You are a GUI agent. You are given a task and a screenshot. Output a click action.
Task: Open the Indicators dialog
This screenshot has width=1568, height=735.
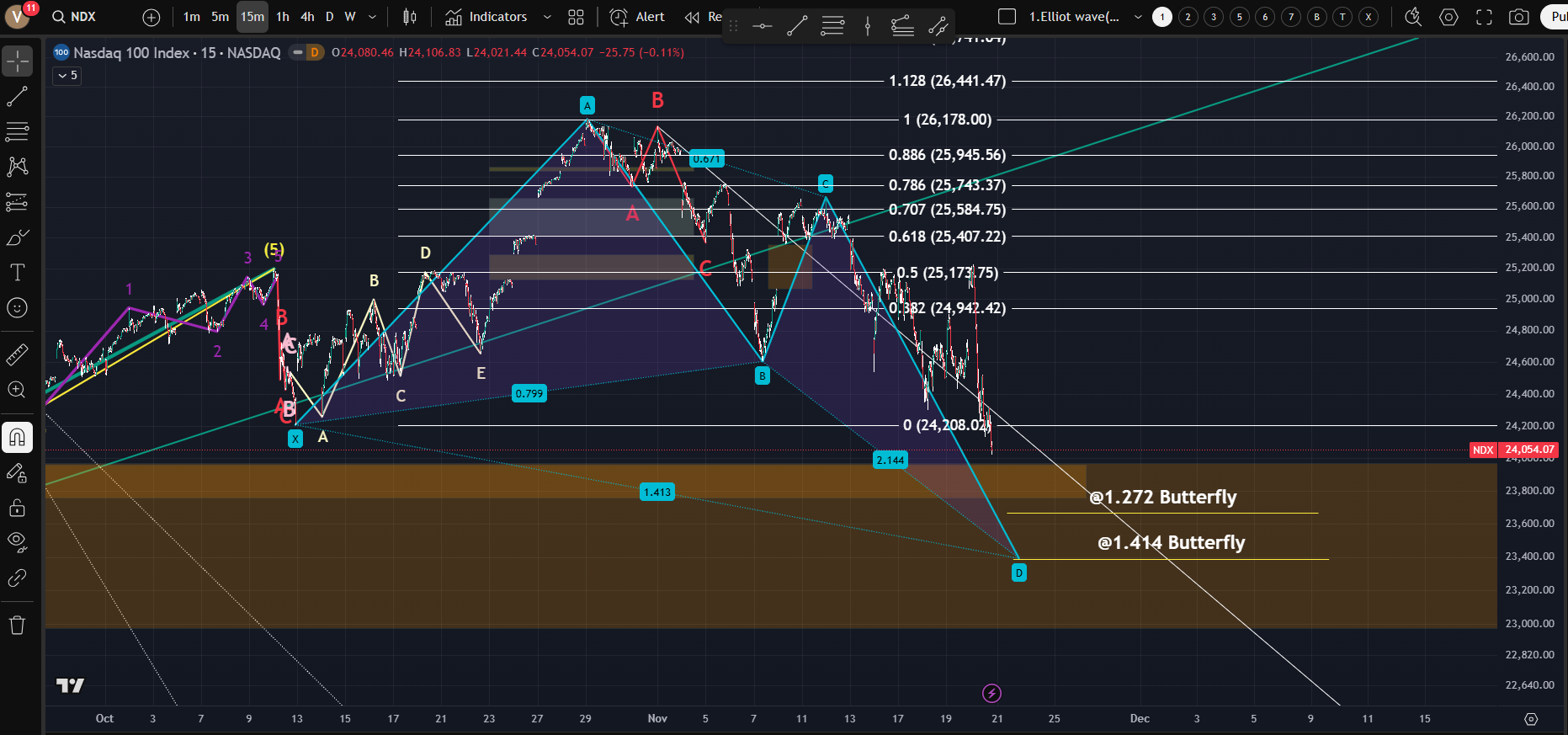[x=486, y=17]
